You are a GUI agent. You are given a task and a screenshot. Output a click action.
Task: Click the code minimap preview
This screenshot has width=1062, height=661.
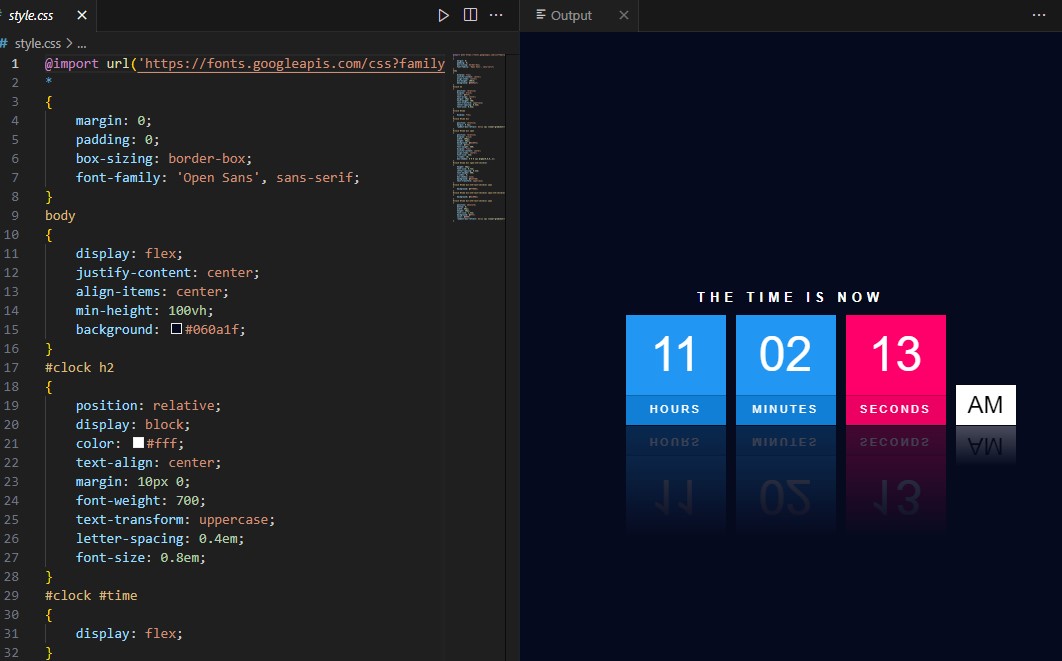pyautogui.click(x=479, y=137)
